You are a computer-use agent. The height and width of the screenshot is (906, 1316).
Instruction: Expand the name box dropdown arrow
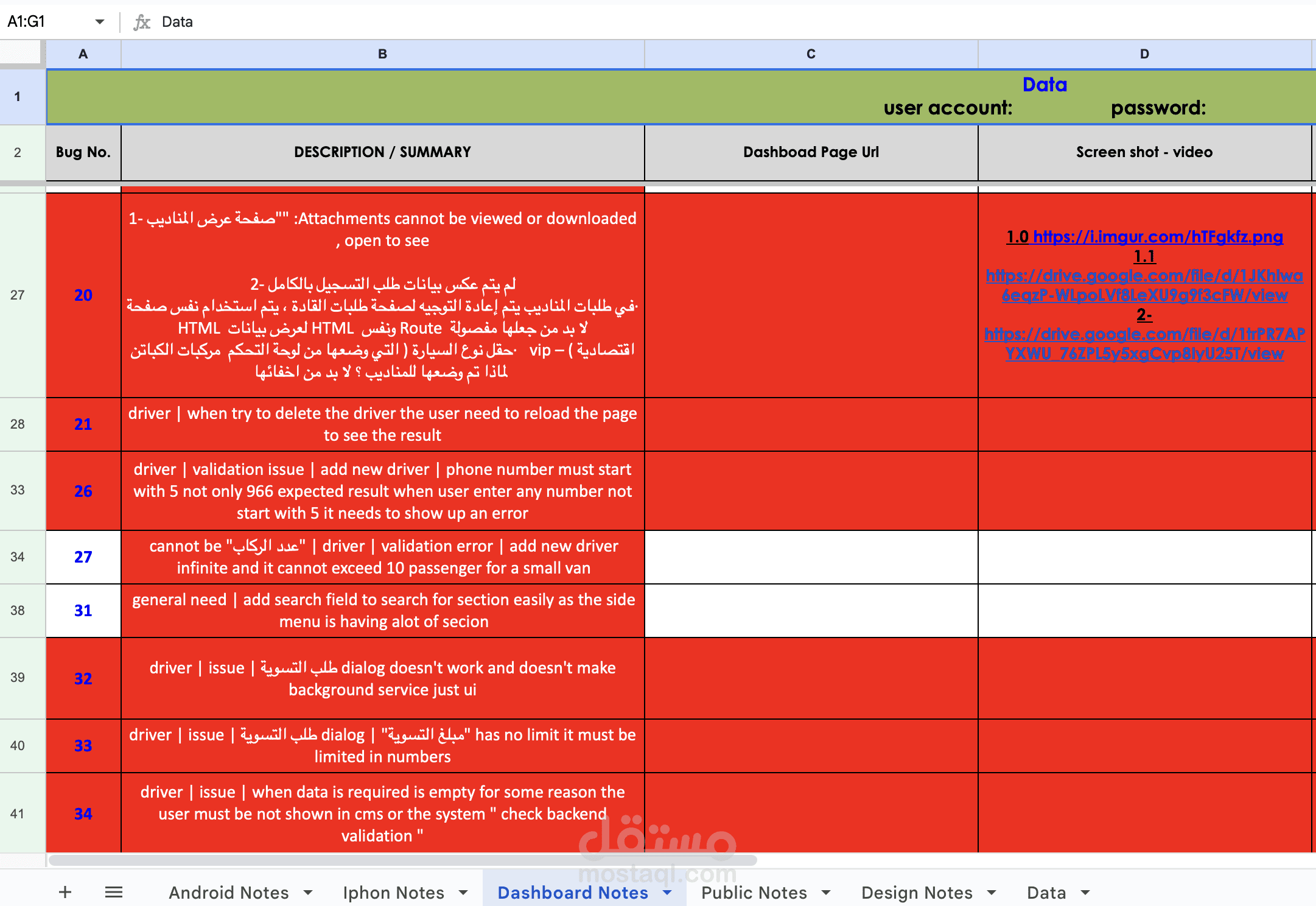pyautogui.click(x=99, y=22)
